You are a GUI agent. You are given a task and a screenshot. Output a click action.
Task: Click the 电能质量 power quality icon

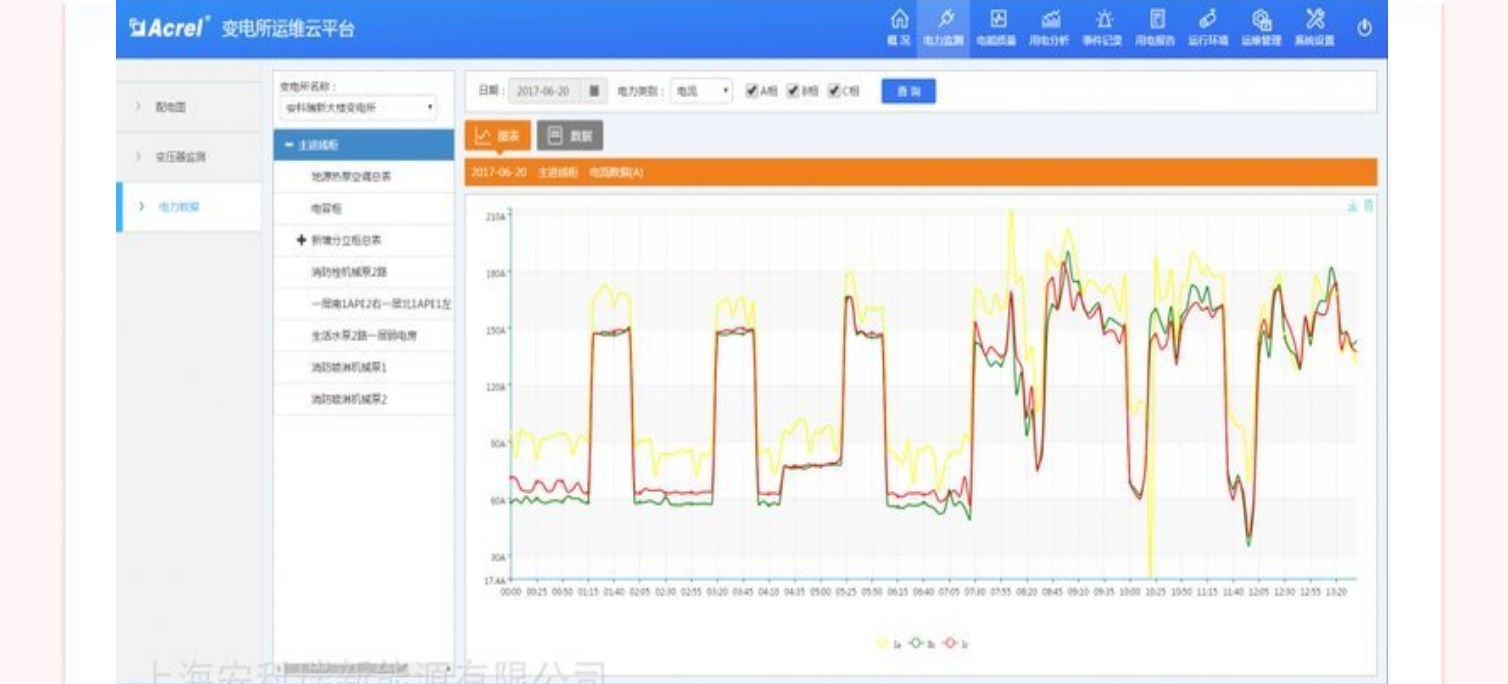tap(997, 21)
